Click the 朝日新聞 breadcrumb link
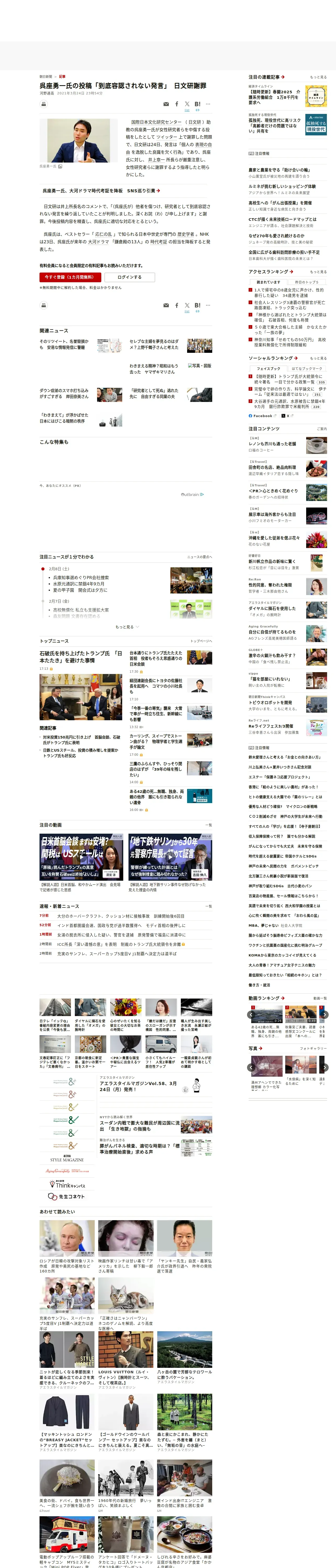The image size is (336, 1568). point(46,77)
